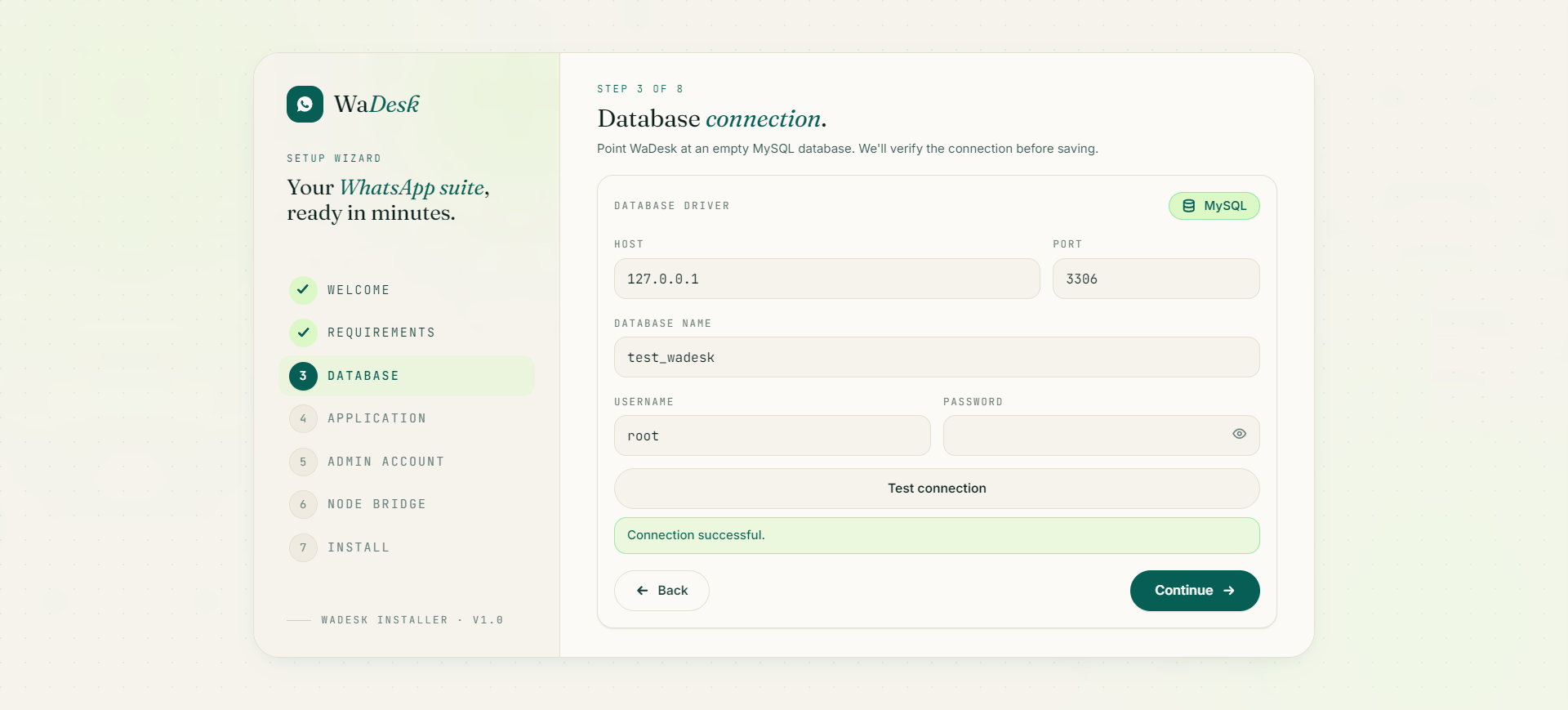The width and height of the screenshot is (1568, 710).
Task: Click the step 7 Install number badge
Action: 303,547
